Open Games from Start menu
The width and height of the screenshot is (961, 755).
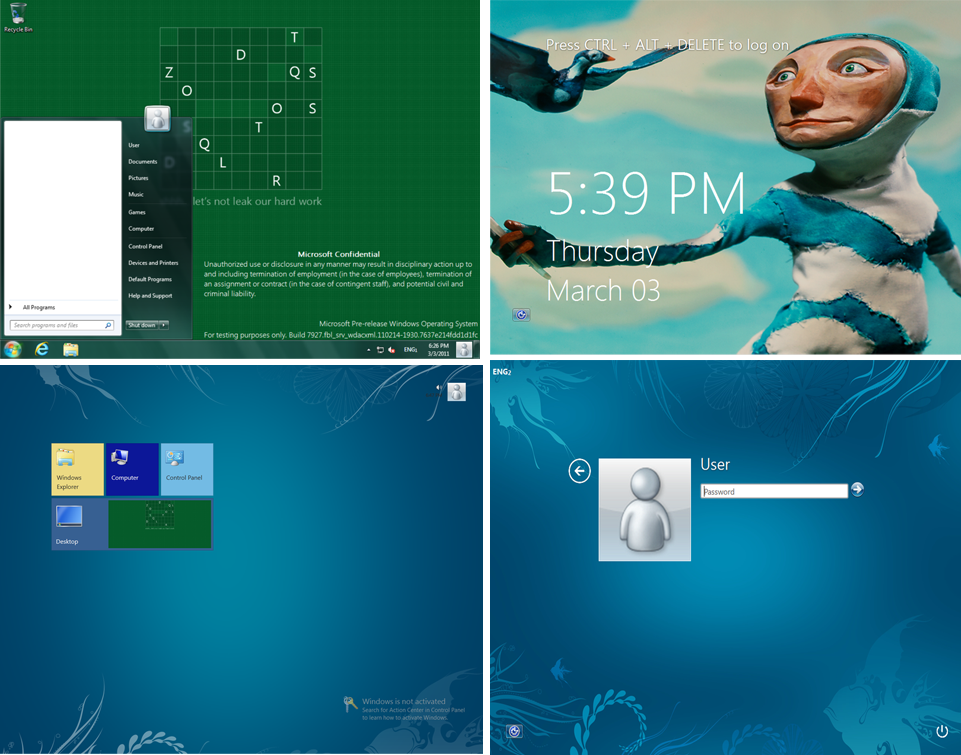pos(137,212)
